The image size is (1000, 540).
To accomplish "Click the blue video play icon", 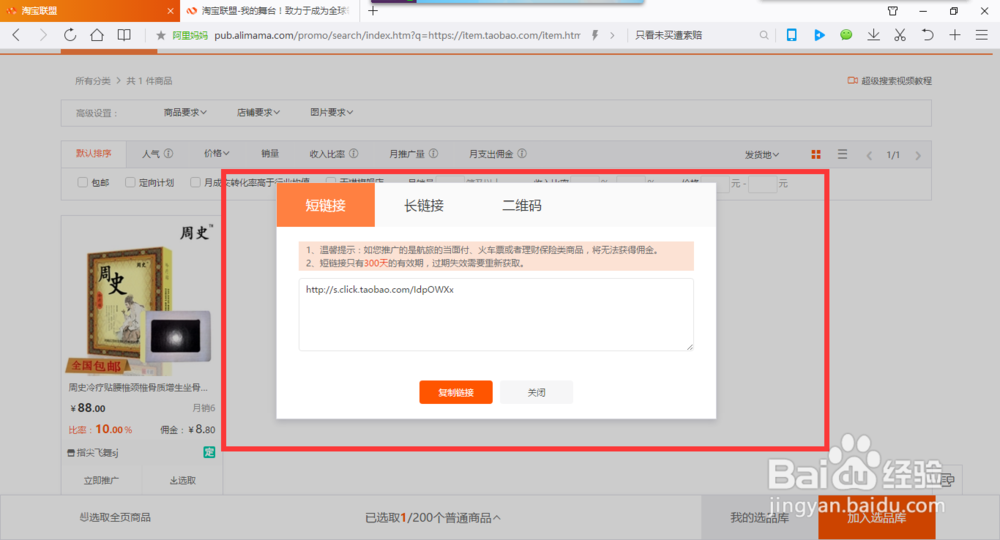I will [x=819, y=35].
